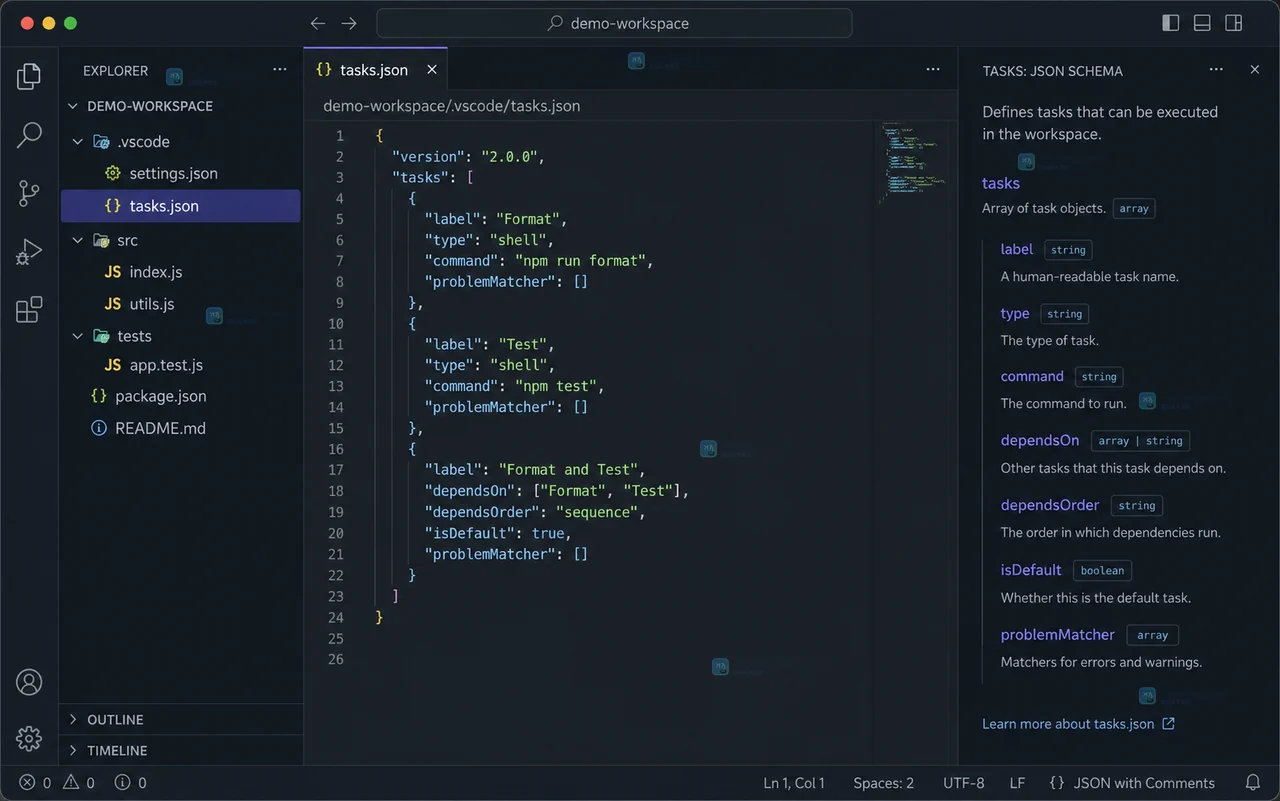
Task: Expand the OUTLINE section
Action: tap(181, 720)
